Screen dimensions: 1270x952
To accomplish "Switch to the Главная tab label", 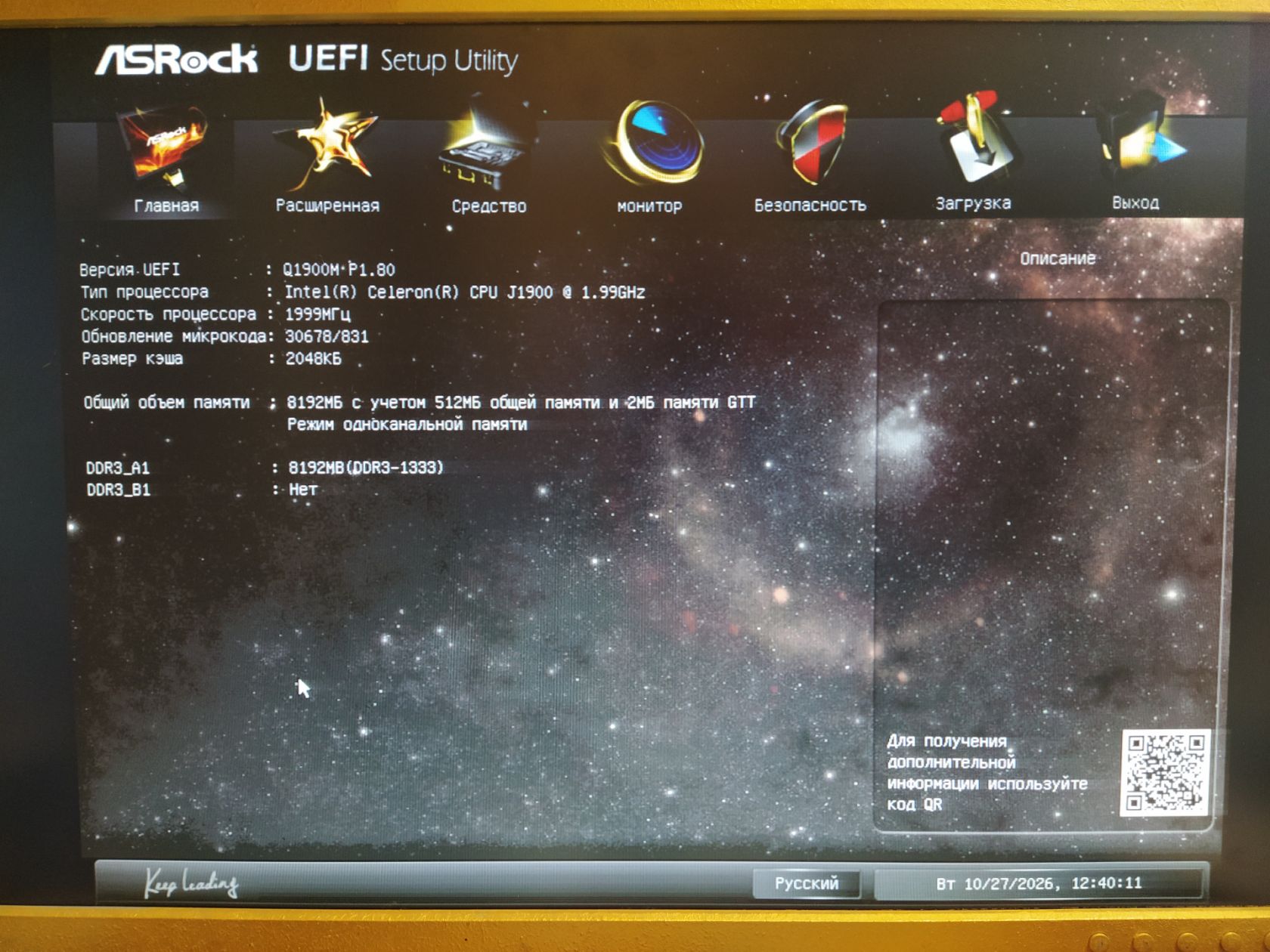I will [166, 206].
